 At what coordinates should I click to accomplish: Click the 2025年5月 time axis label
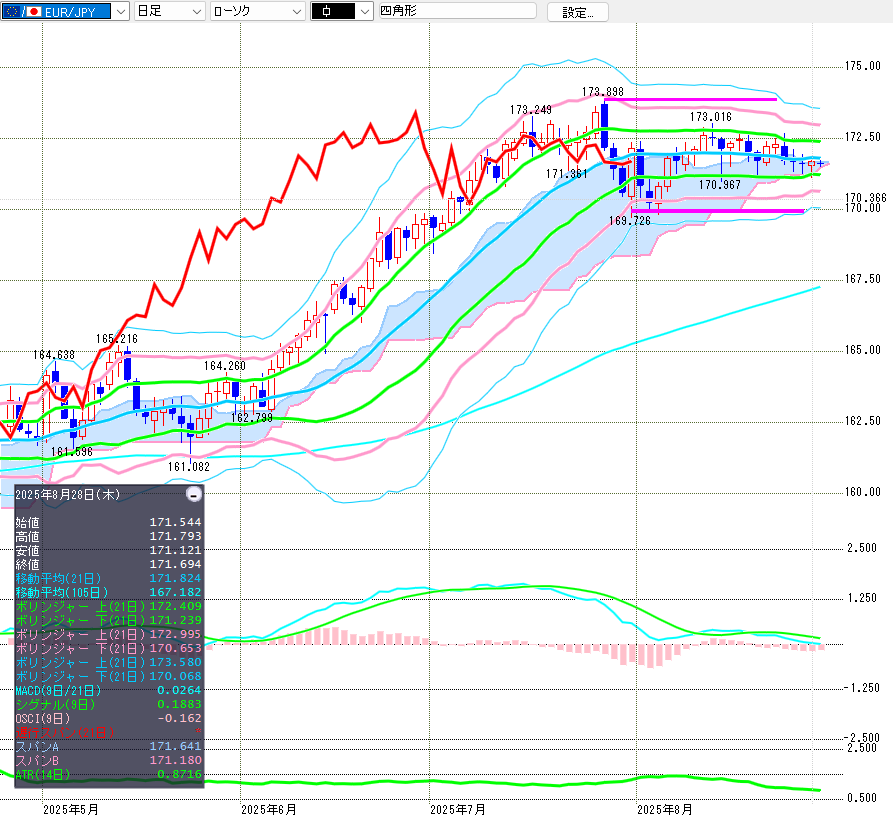pos(71,809)
